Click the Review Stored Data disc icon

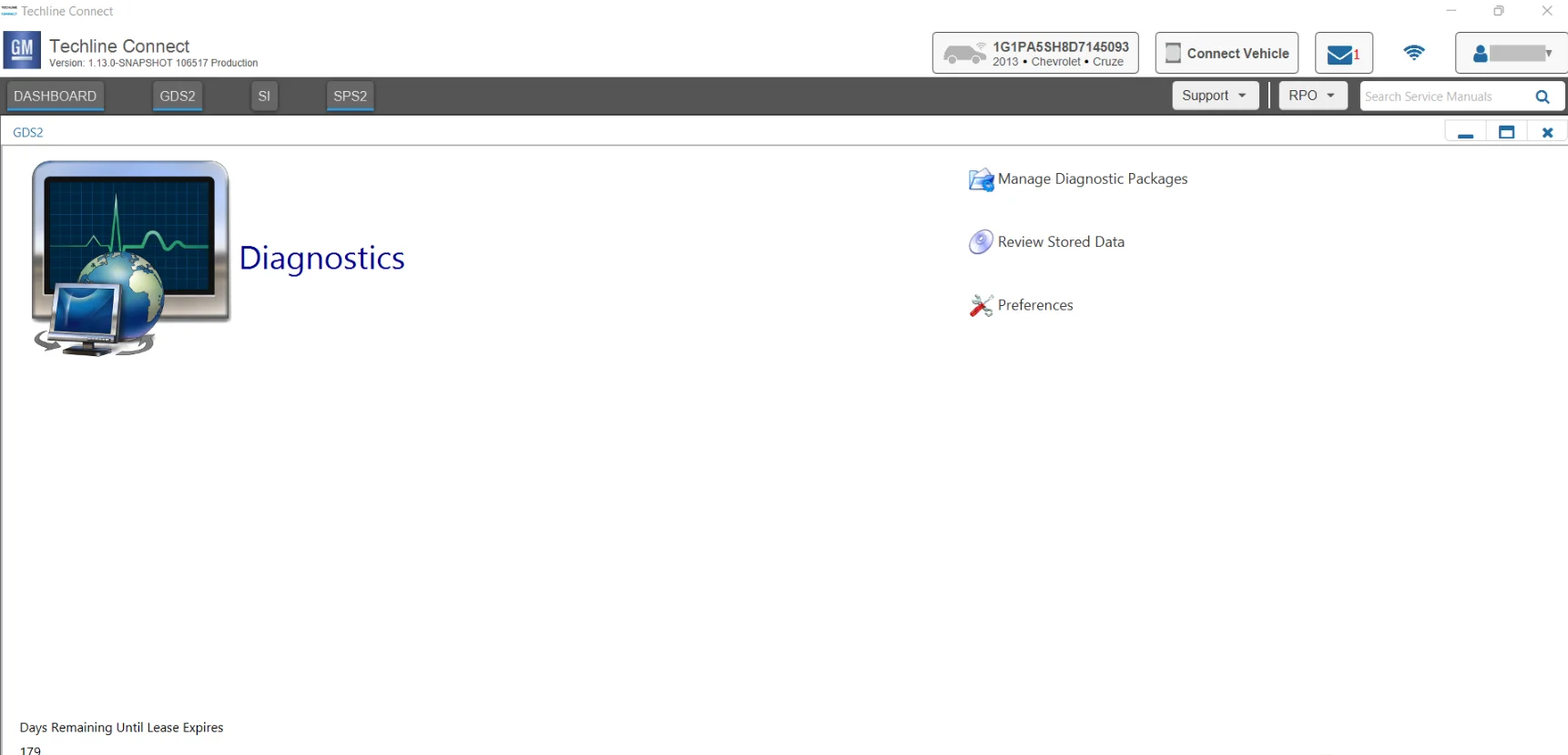[x=981, y=242]
